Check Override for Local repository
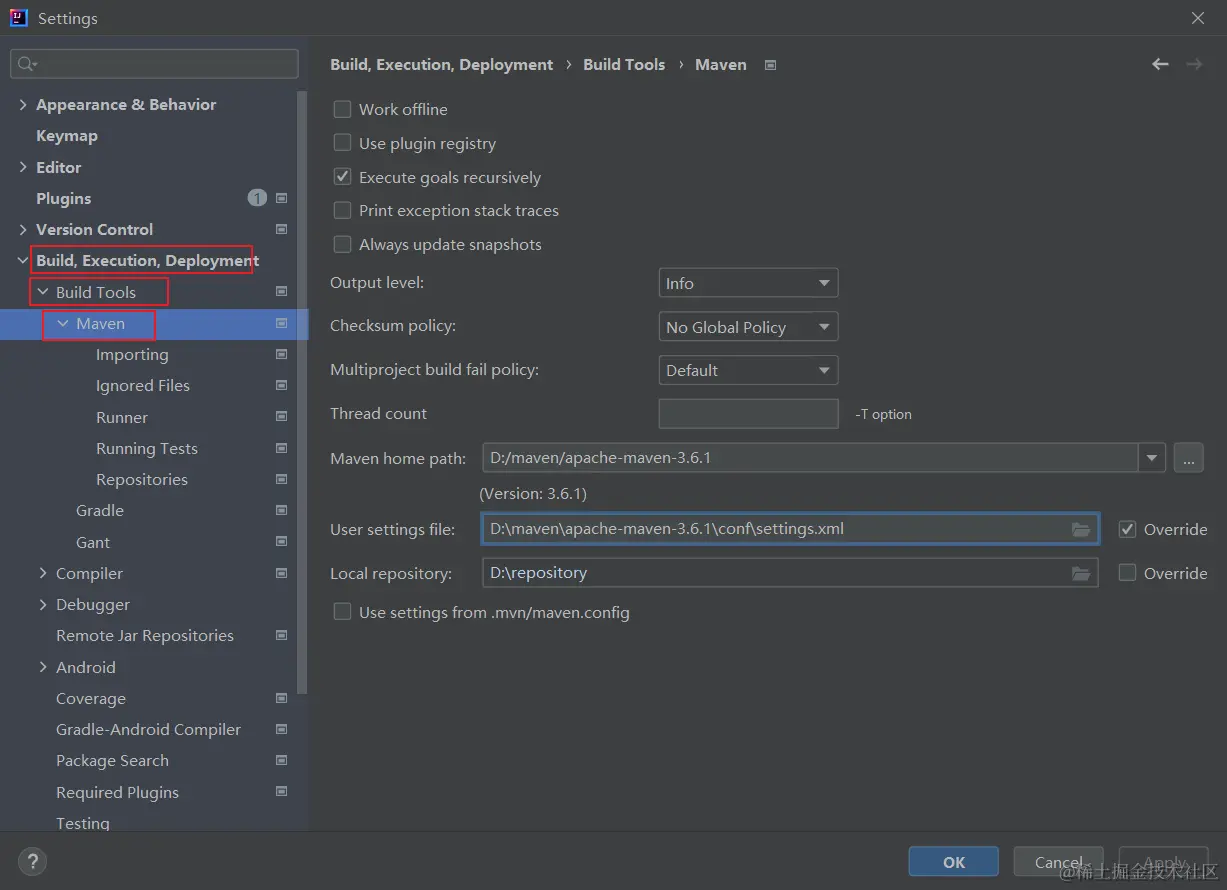 [1127, 573]
